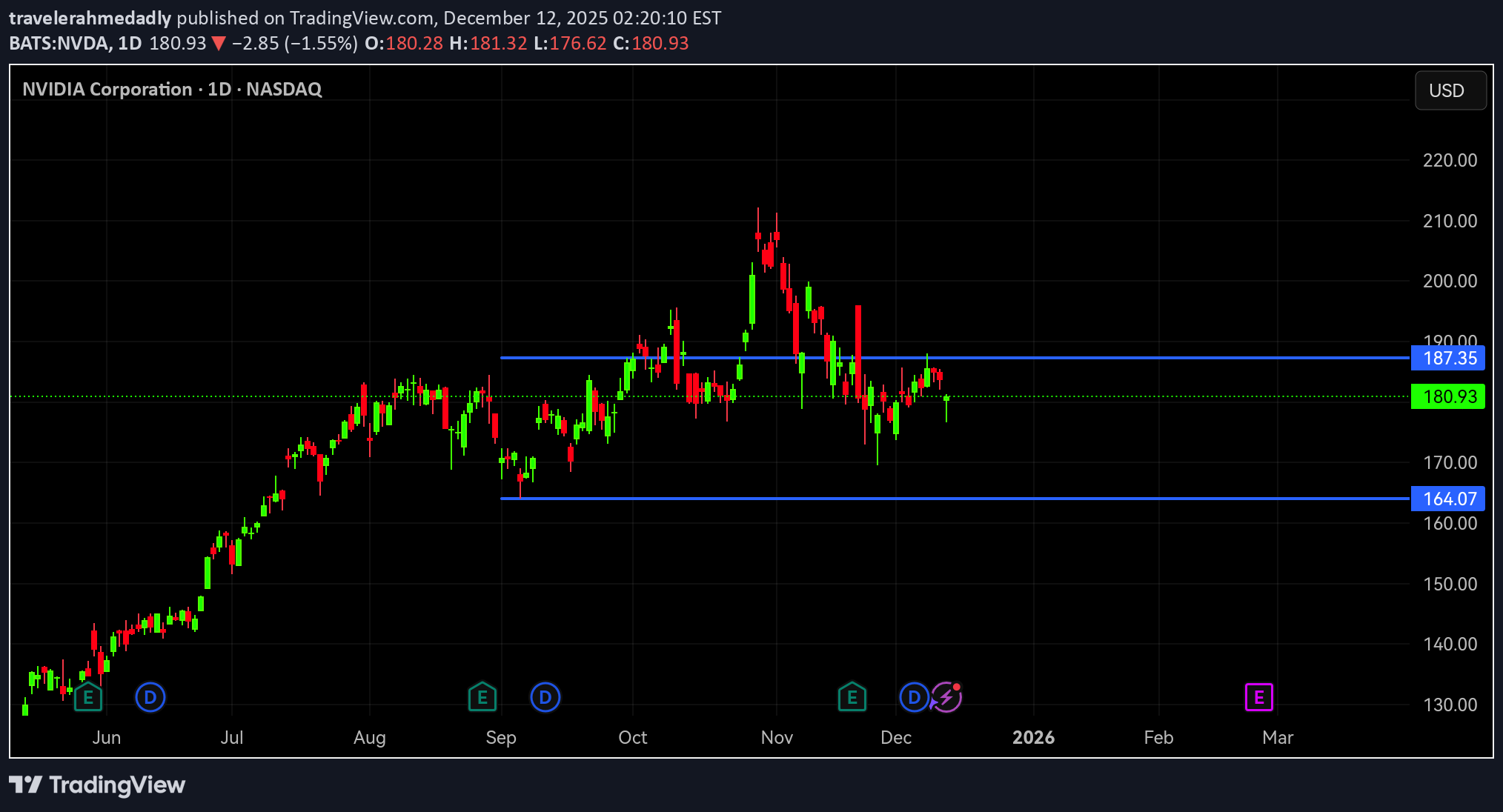The width and height of the screenshot is (1503, 812).
Task: Click the 187.35 blue price label
Action: (x=1448, y=359)
